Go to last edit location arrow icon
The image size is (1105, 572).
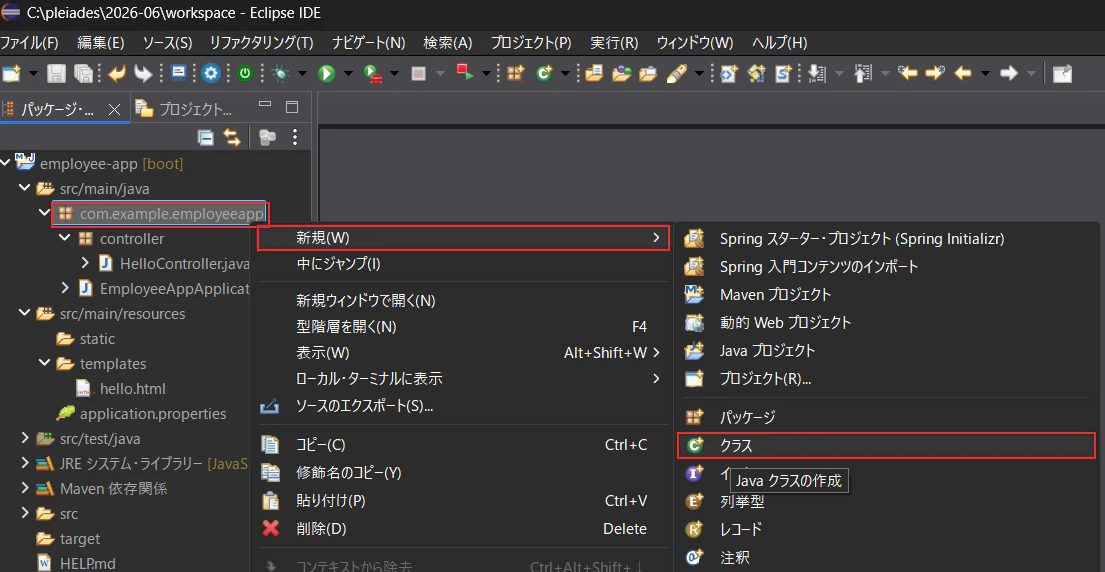[x=908, y=73]
